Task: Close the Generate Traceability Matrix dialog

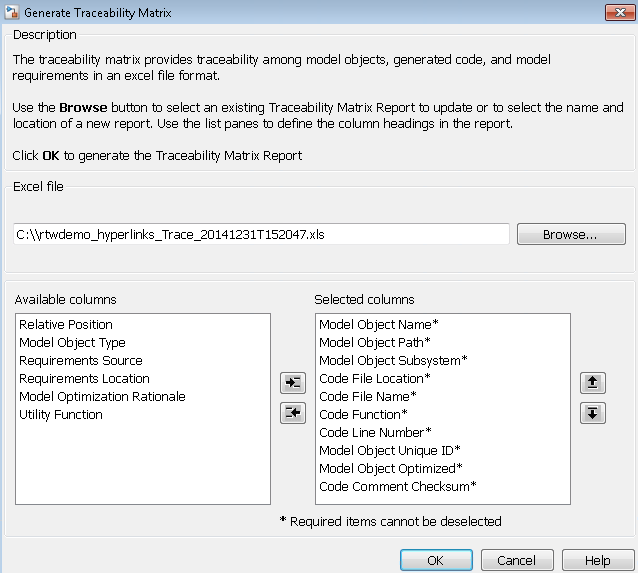Action: click(616, 12)
